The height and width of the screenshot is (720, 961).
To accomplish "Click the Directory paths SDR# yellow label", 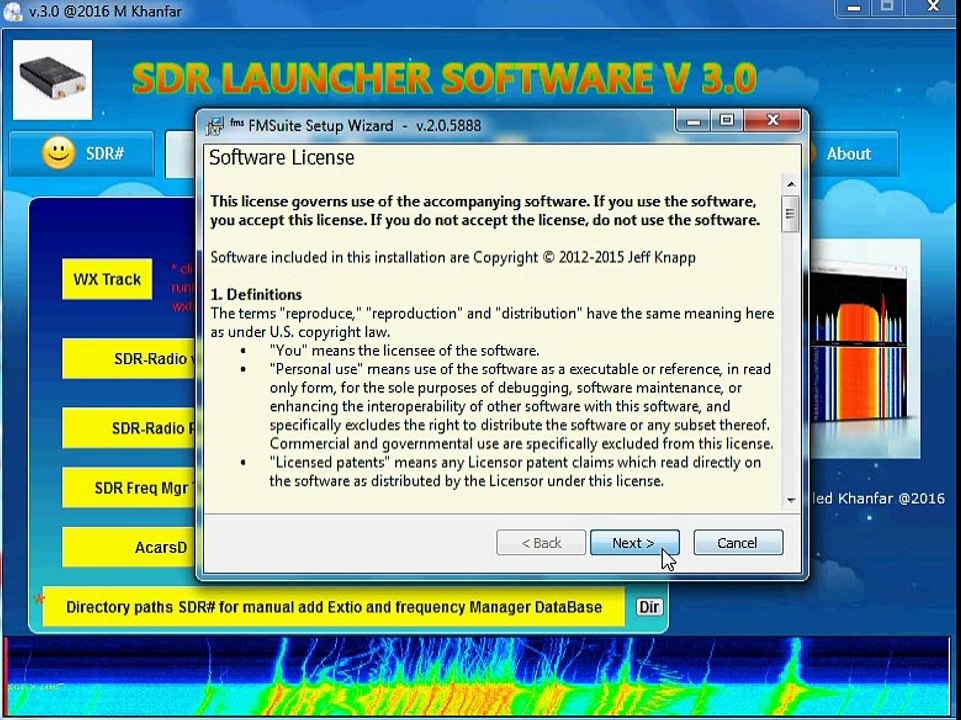I will coord(334,607).
